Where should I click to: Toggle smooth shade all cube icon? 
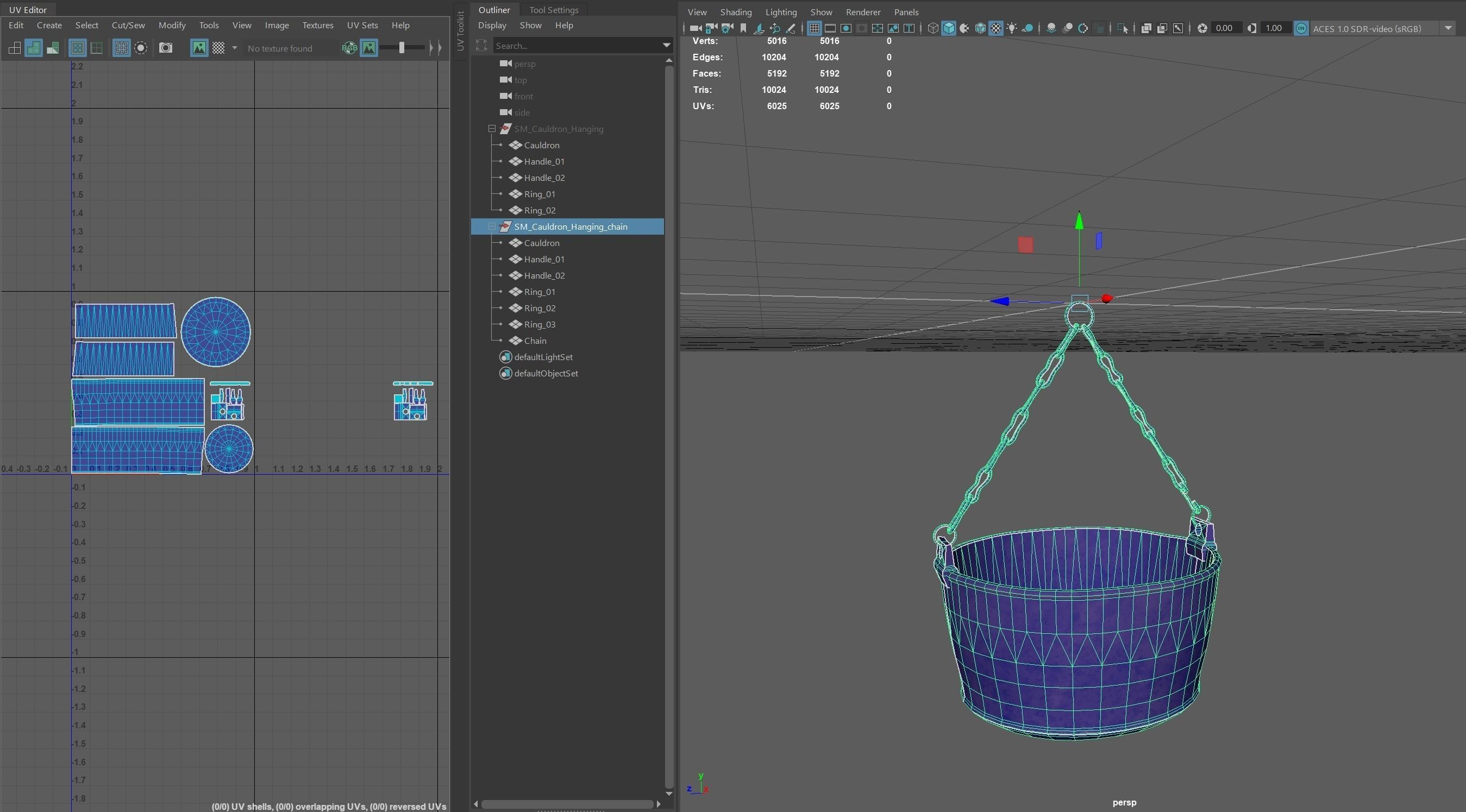pyautogui.click(x=949, y=28)
